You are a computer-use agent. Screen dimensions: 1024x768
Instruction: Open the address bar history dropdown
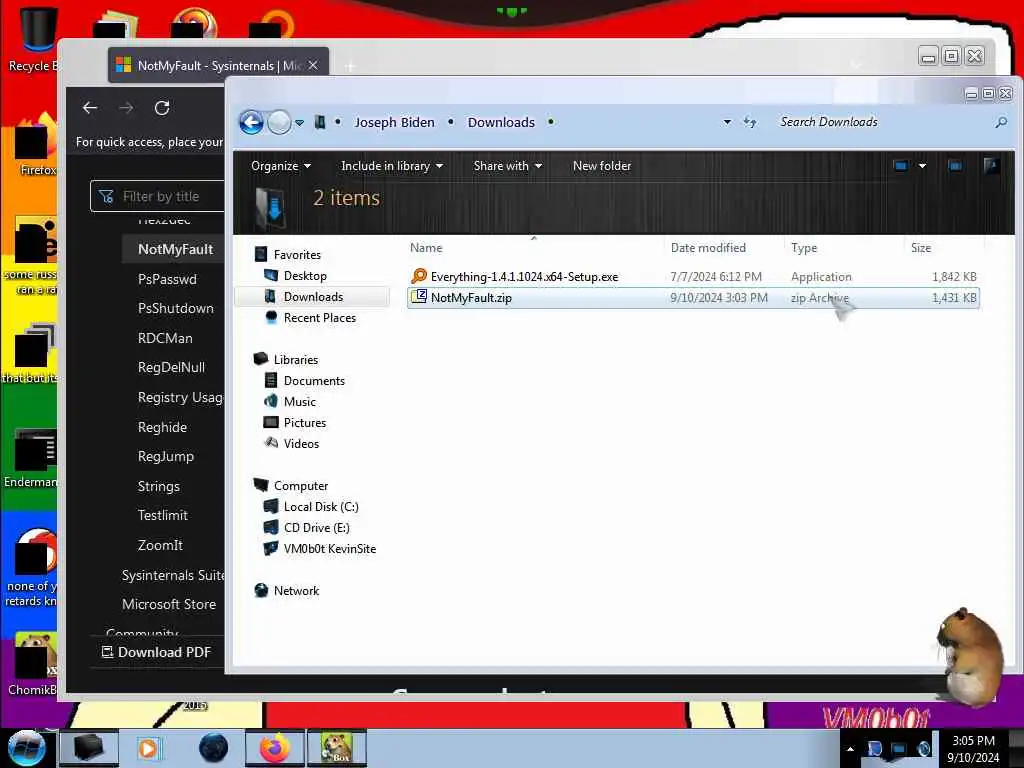click(x=727, y=122)
